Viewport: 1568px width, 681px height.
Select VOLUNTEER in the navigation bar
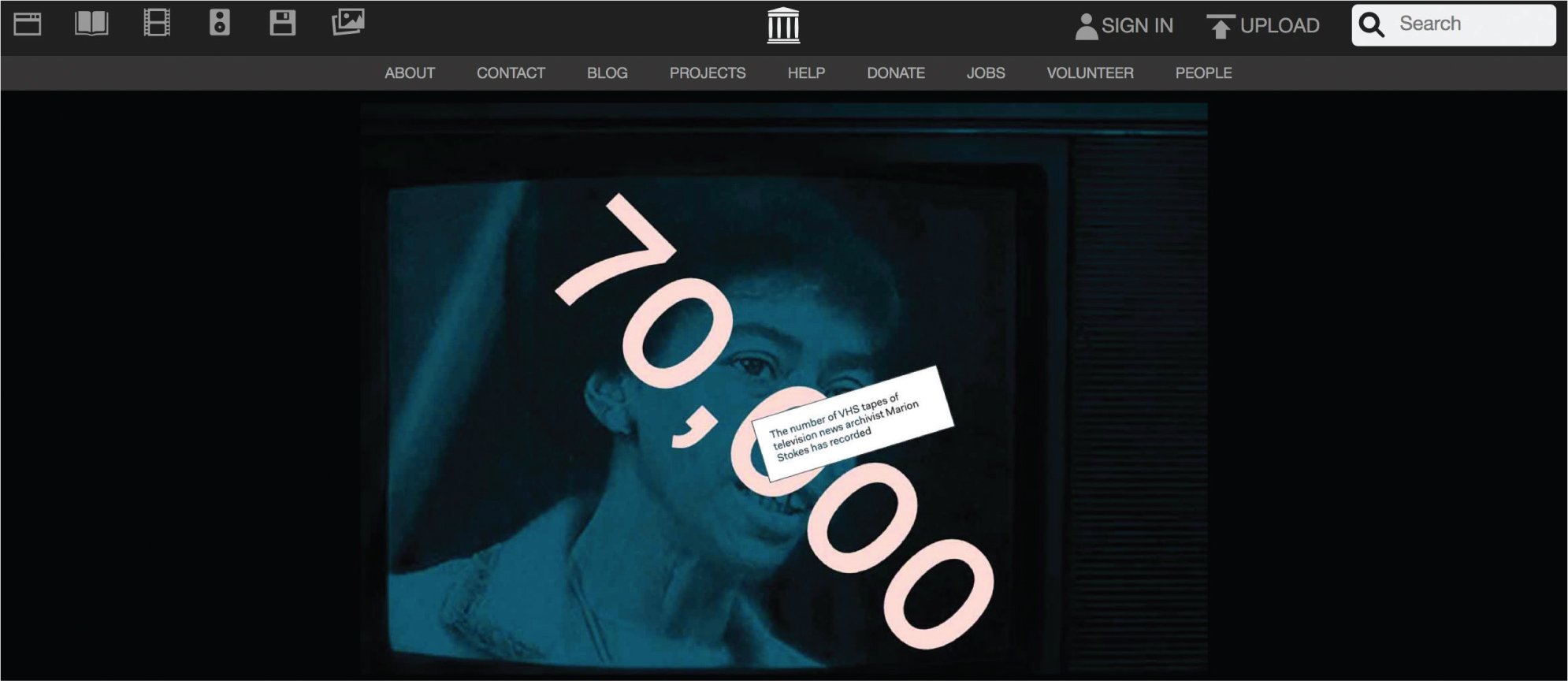coord(1090,73)
